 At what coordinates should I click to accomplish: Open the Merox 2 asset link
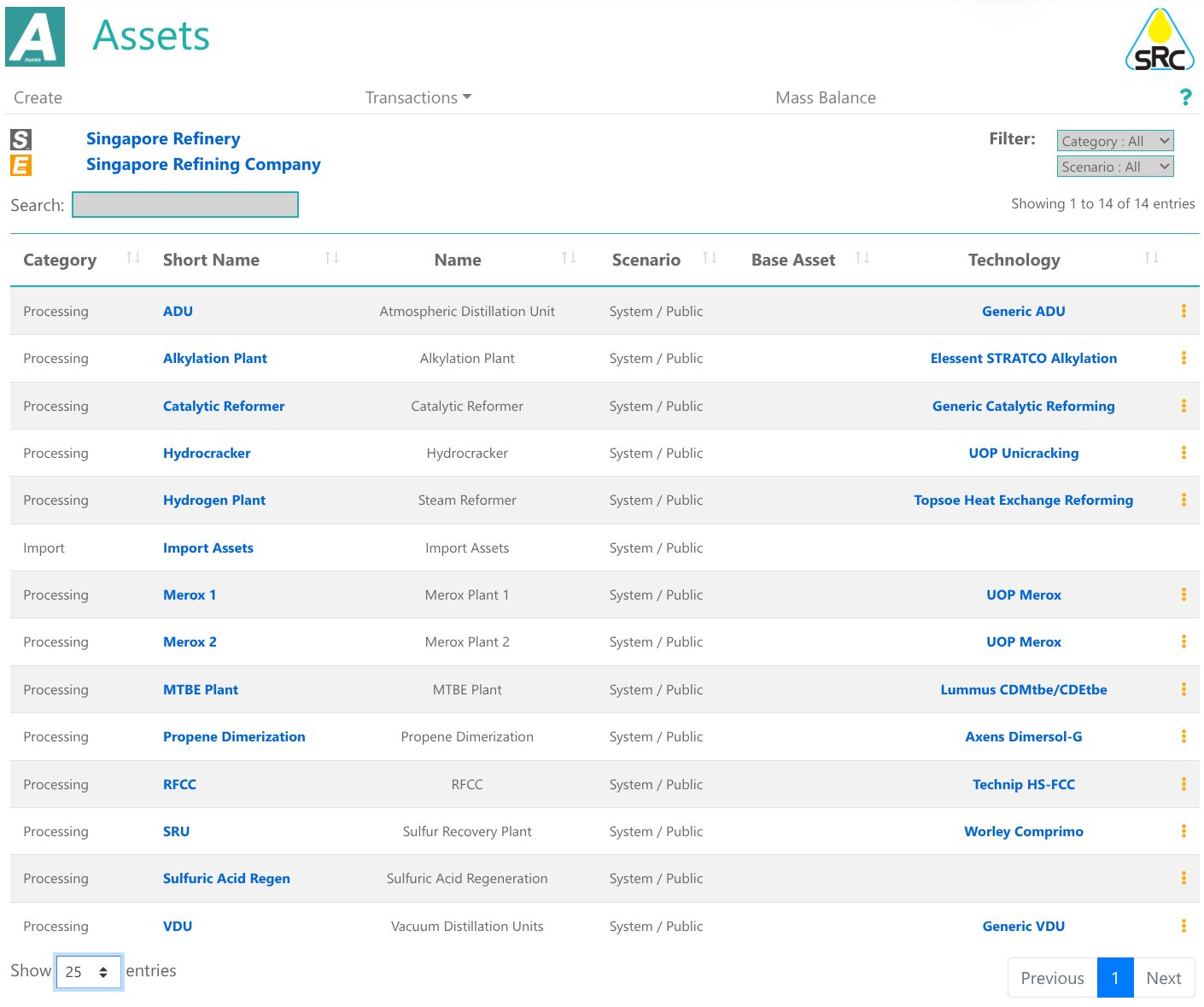click(190, 641)
